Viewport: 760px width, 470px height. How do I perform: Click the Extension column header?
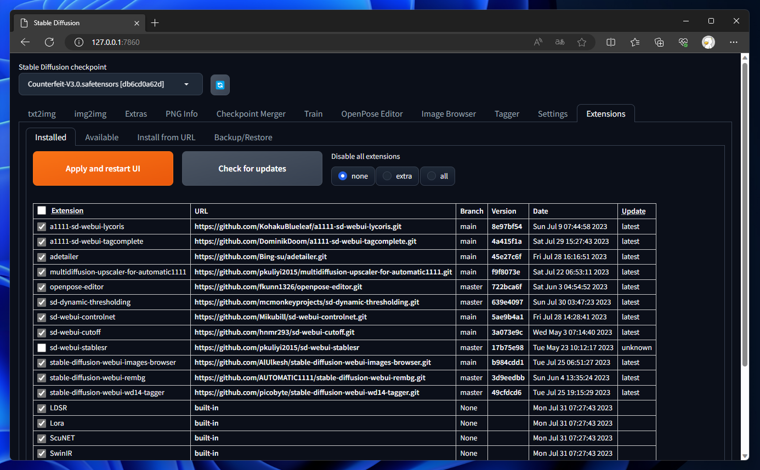click(67, 211)
